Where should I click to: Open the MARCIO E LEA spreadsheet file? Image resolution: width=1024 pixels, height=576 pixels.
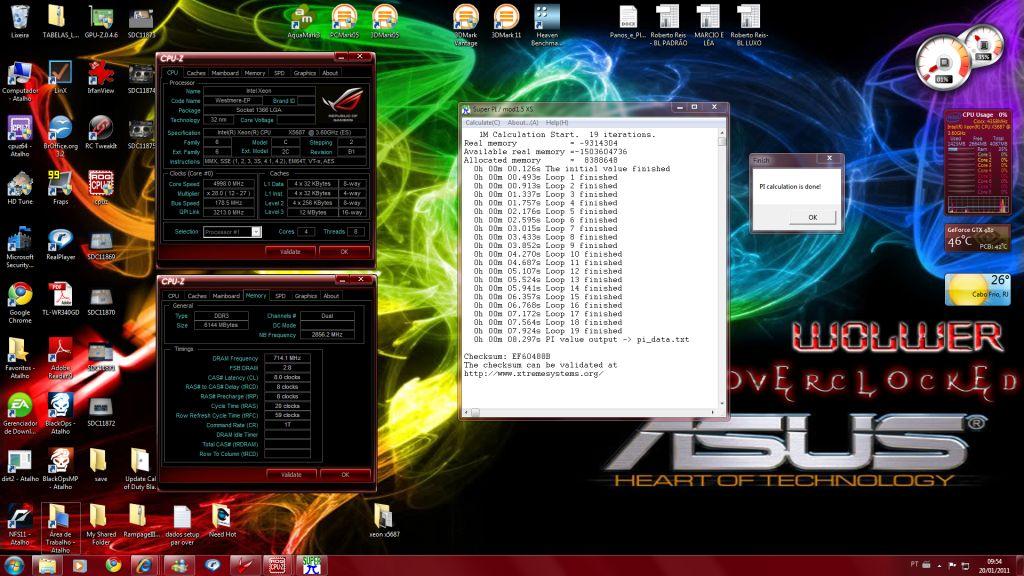pyautogui.click(x=709, y=25)
